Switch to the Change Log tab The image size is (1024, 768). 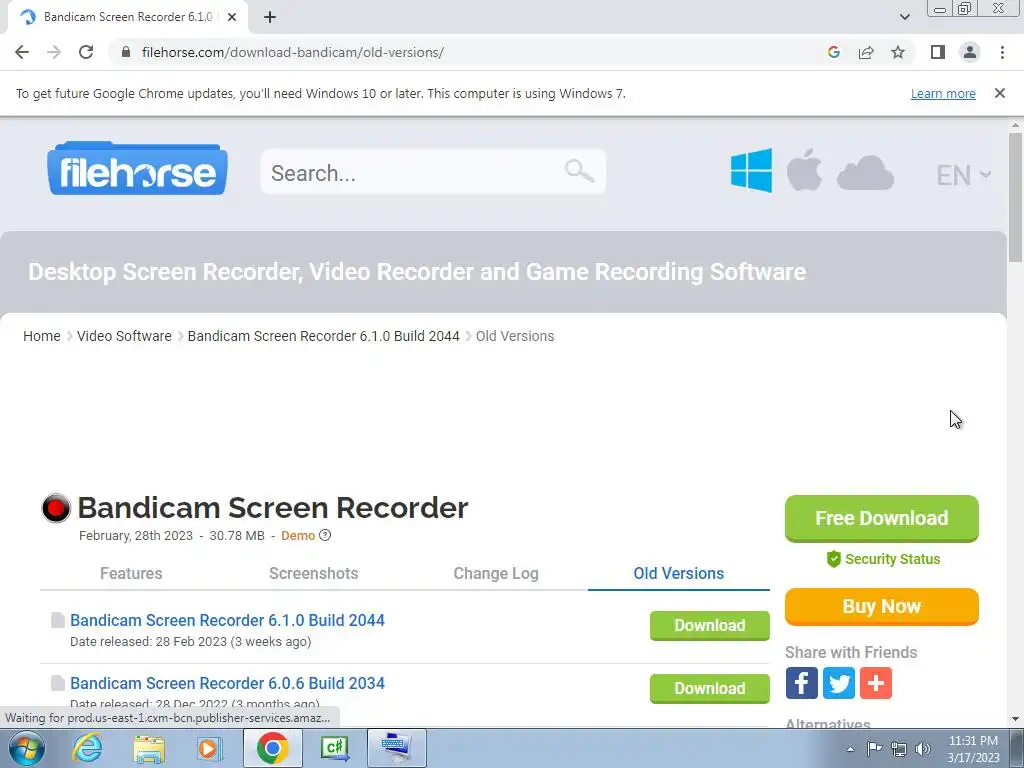pos(496,573)
